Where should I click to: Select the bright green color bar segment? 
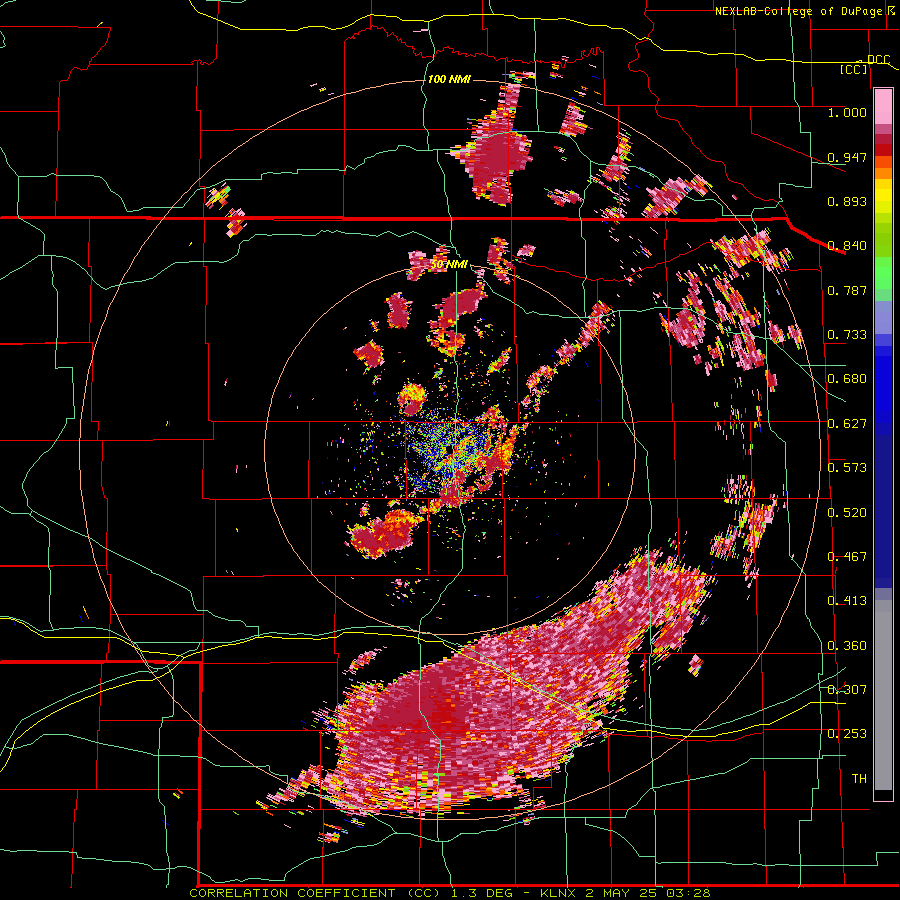[x=883, y=273]
